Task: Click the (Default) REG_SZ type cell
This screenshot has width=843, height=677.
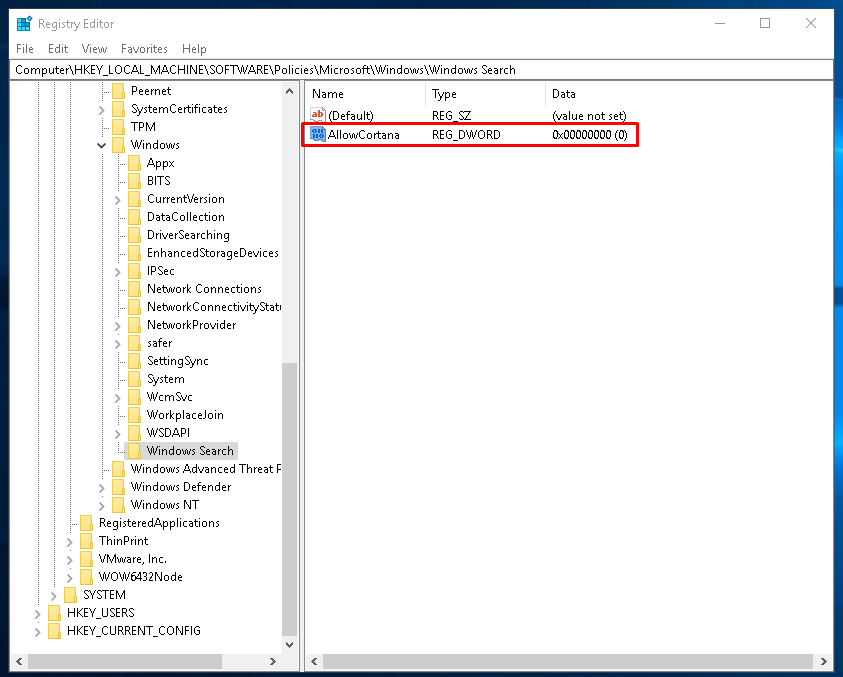Action: coord(452,116)
